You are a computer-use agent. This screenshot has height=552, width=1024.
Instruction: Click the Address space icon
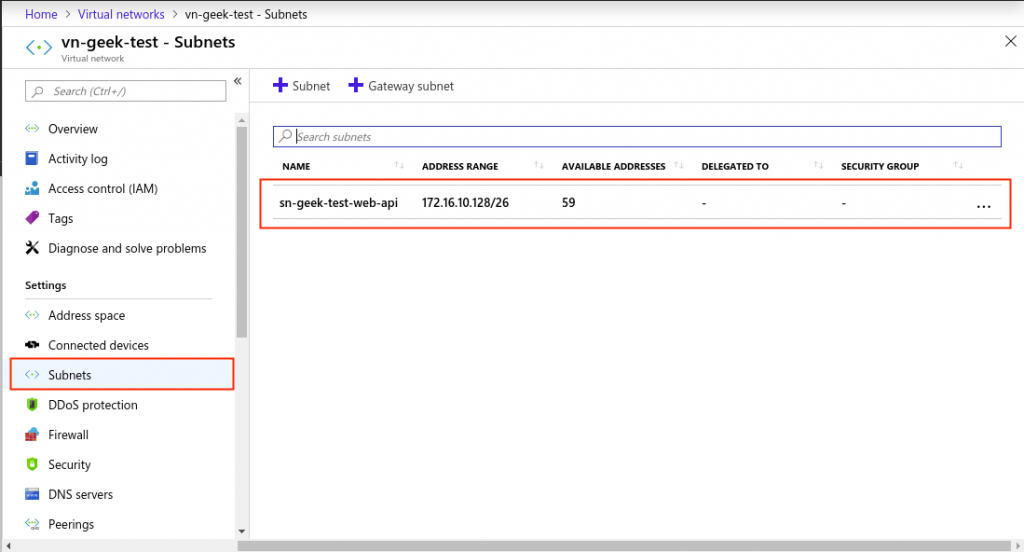click(32, 315)
